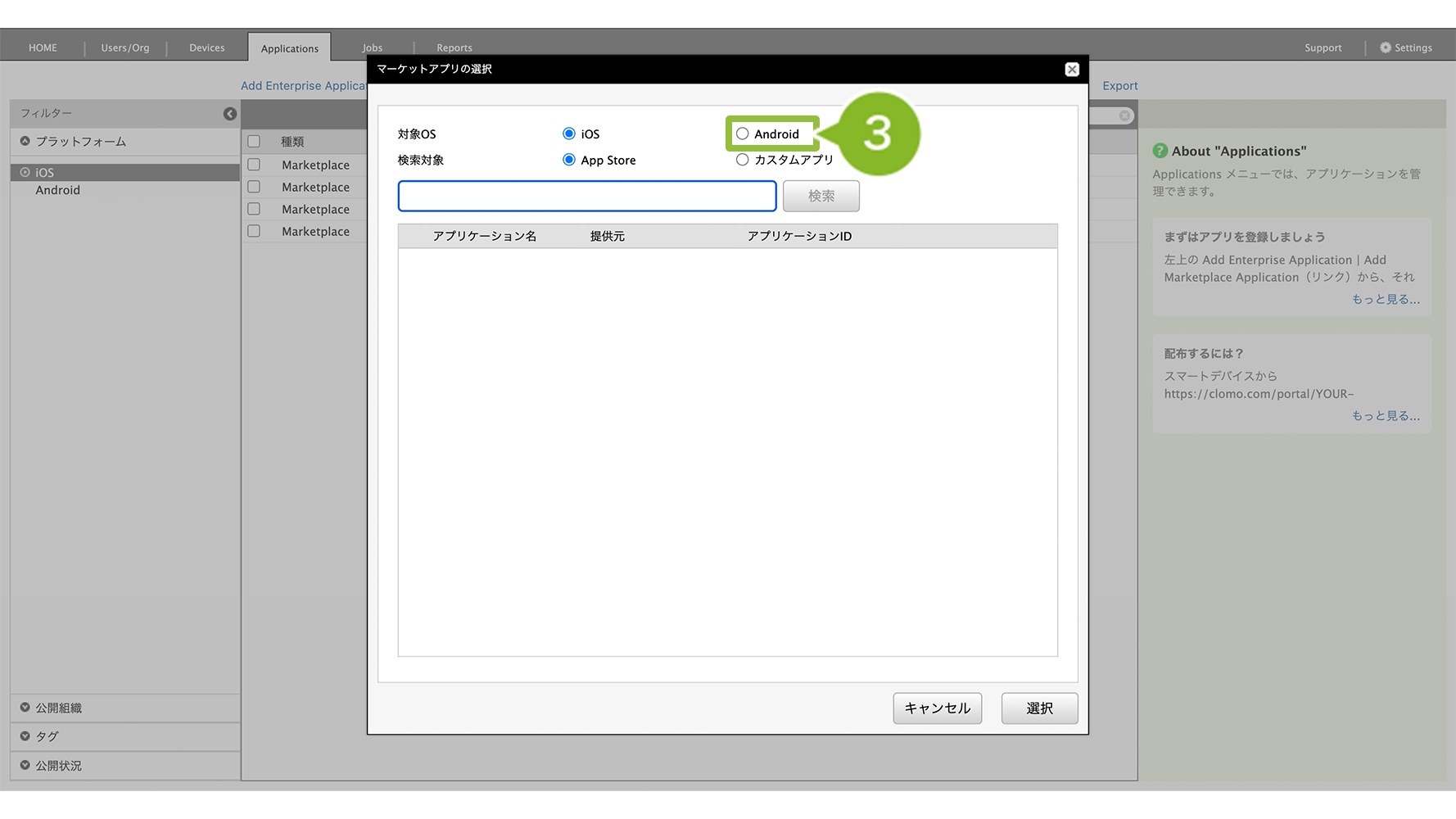Click the green help question mark icon
1456x819 pixels.
(x=1160, y=151)
